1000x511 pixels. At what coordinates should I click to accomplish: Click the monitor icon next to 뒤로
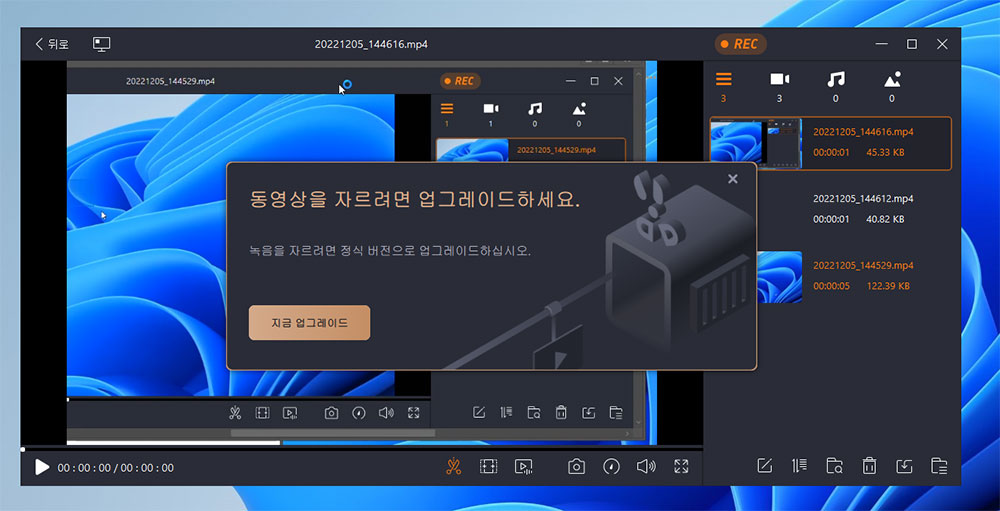coord(101,44)
